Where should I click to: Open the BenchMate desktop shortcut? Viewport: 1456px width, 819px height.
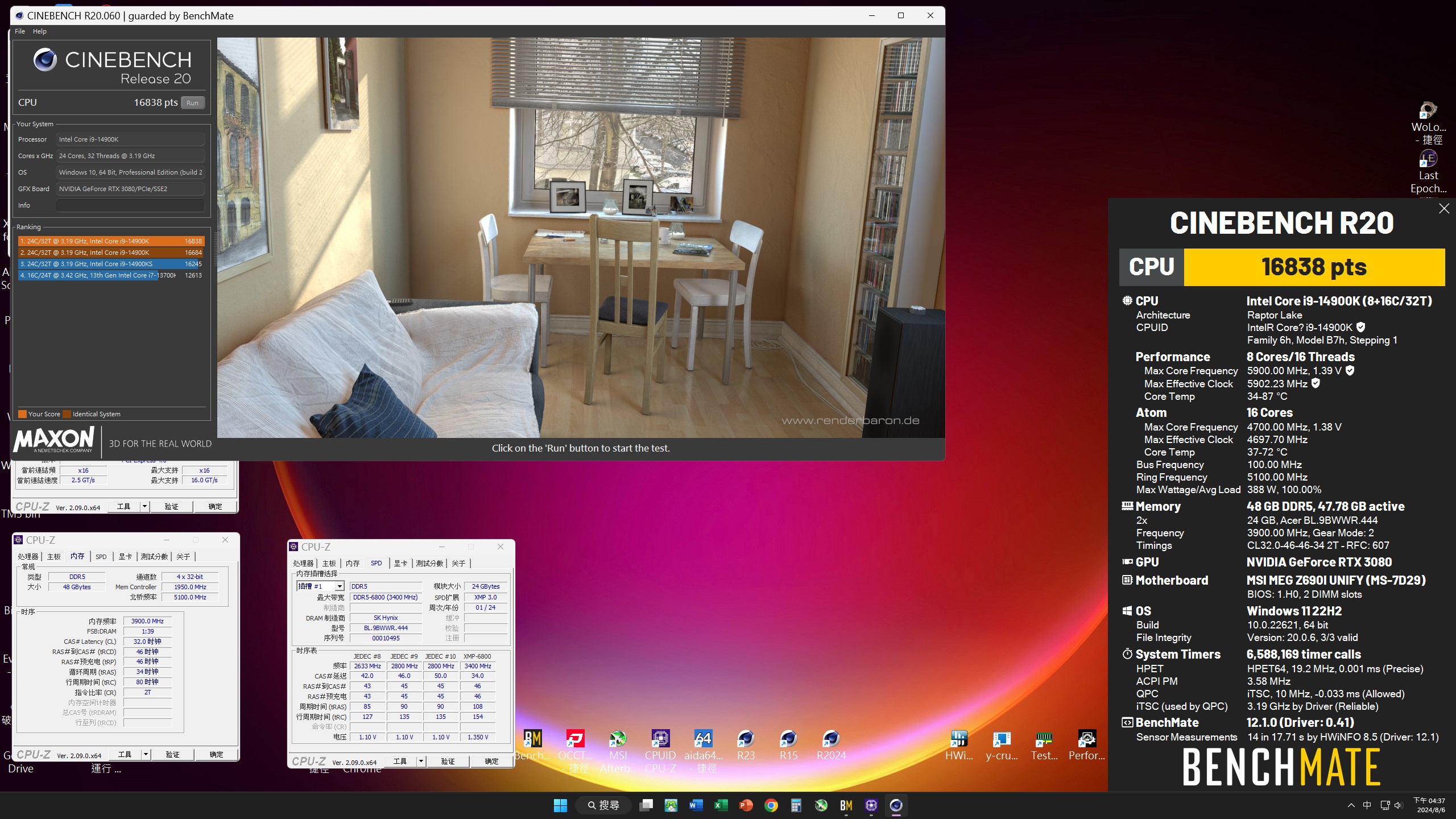tap(532, 745)
